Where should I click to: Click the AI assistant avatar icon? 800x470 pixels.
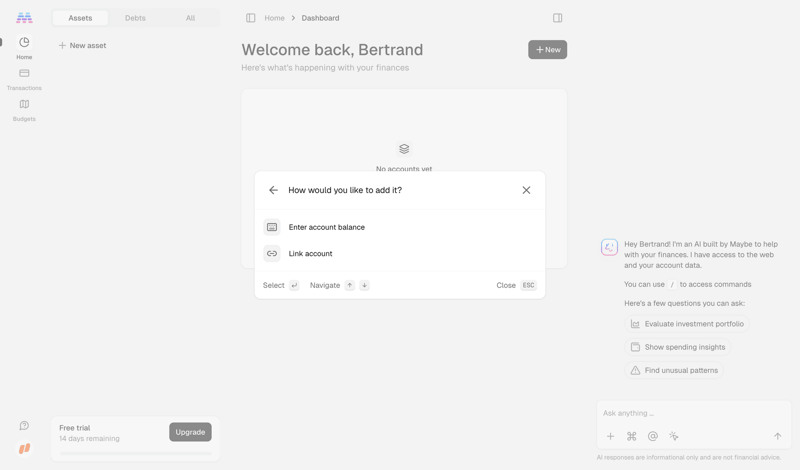[x=609, y=248]
